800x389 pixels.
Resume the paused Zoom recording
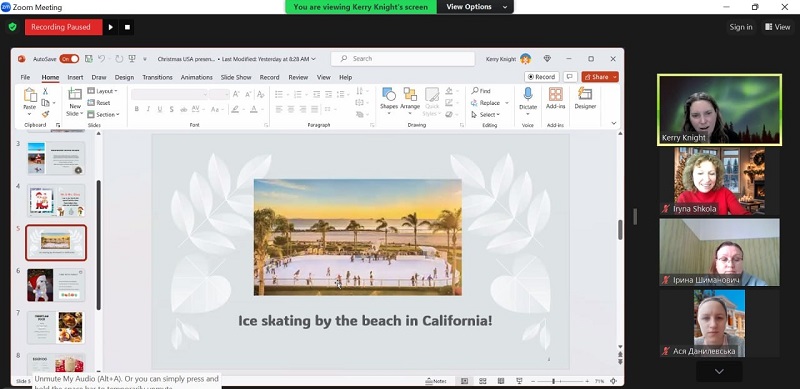(111, 27)
